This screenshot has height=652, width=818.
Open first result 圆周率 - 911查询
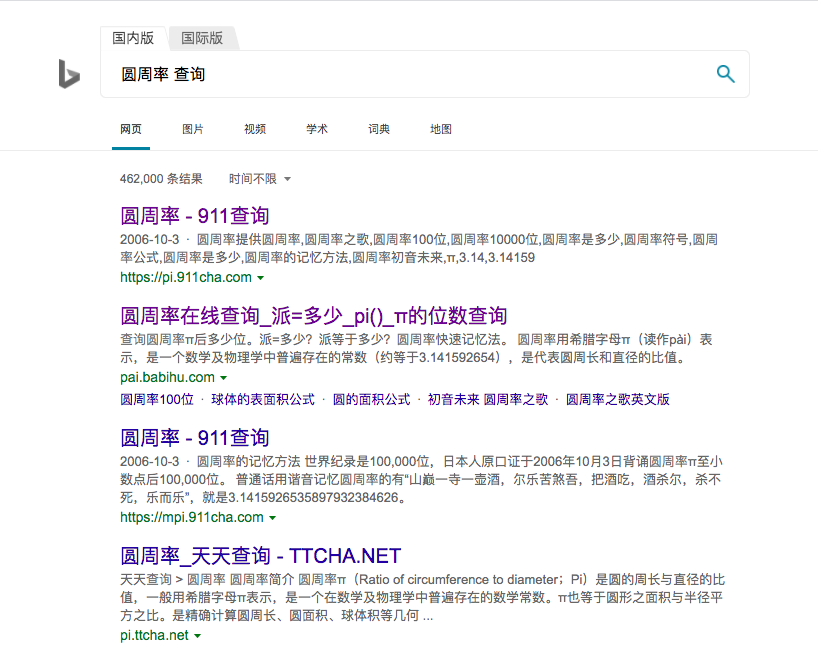[195, 216]
